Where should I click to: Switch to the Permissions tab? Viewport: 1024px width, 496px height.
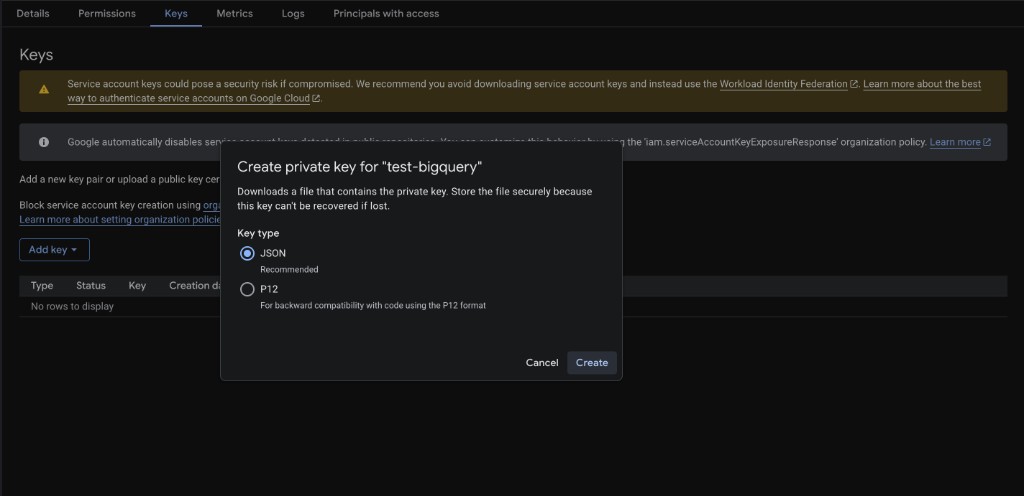107,13
